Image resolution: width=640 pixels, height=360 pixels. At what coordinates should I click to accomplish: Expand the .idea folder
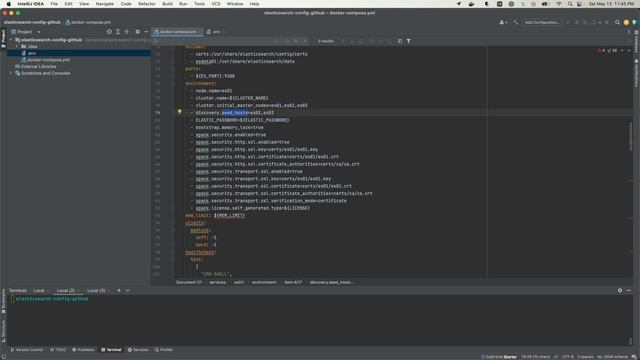click(17, 47)
